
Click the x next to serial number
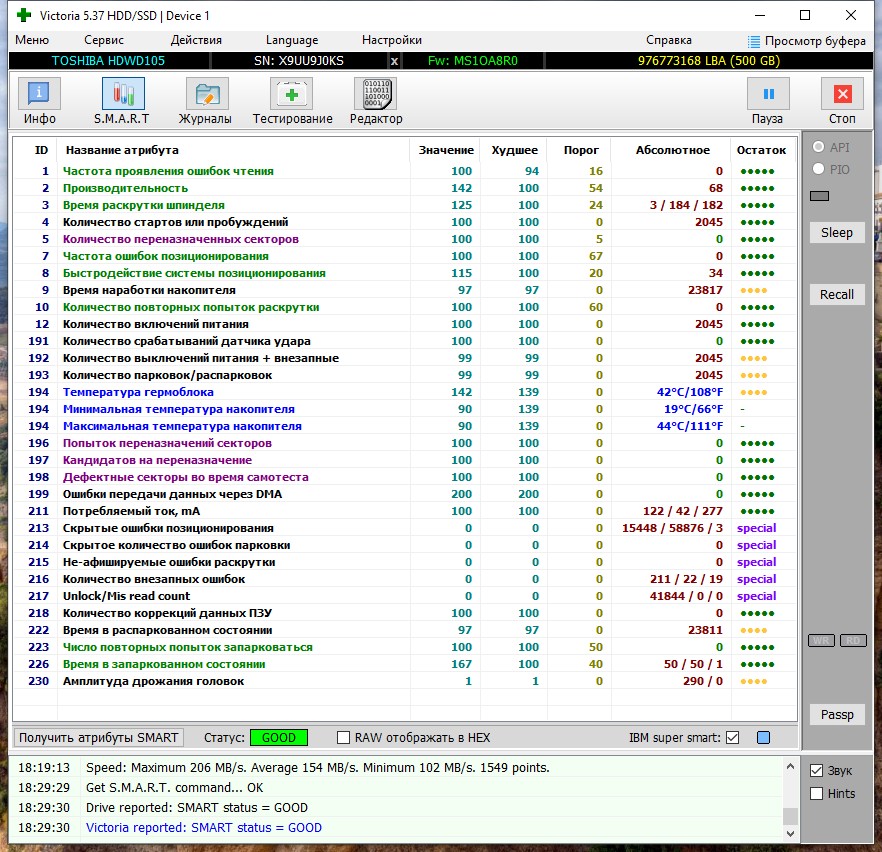[394, 61]
